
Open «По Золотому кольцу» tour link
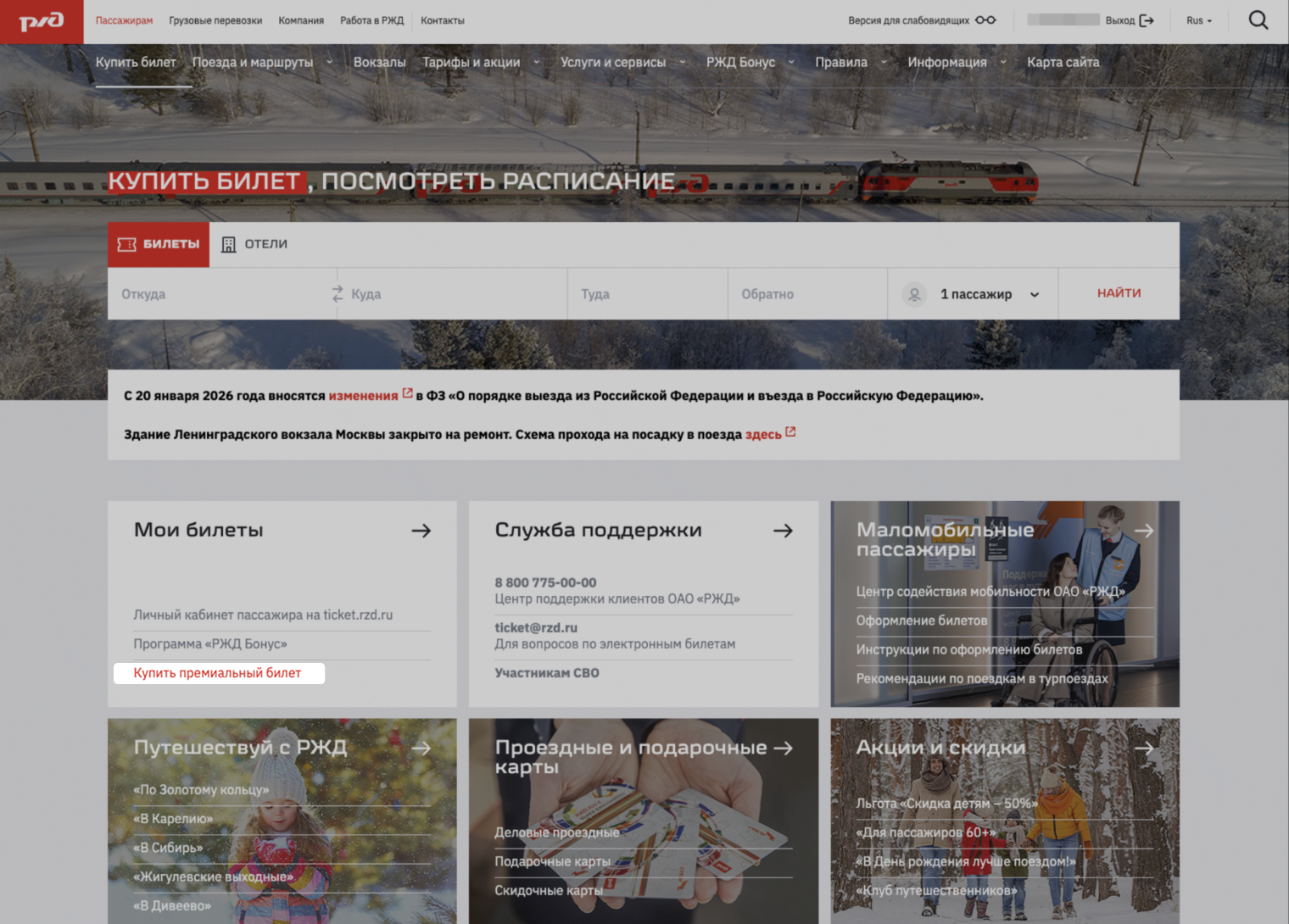pyautogui.click(x=201, y=790)
